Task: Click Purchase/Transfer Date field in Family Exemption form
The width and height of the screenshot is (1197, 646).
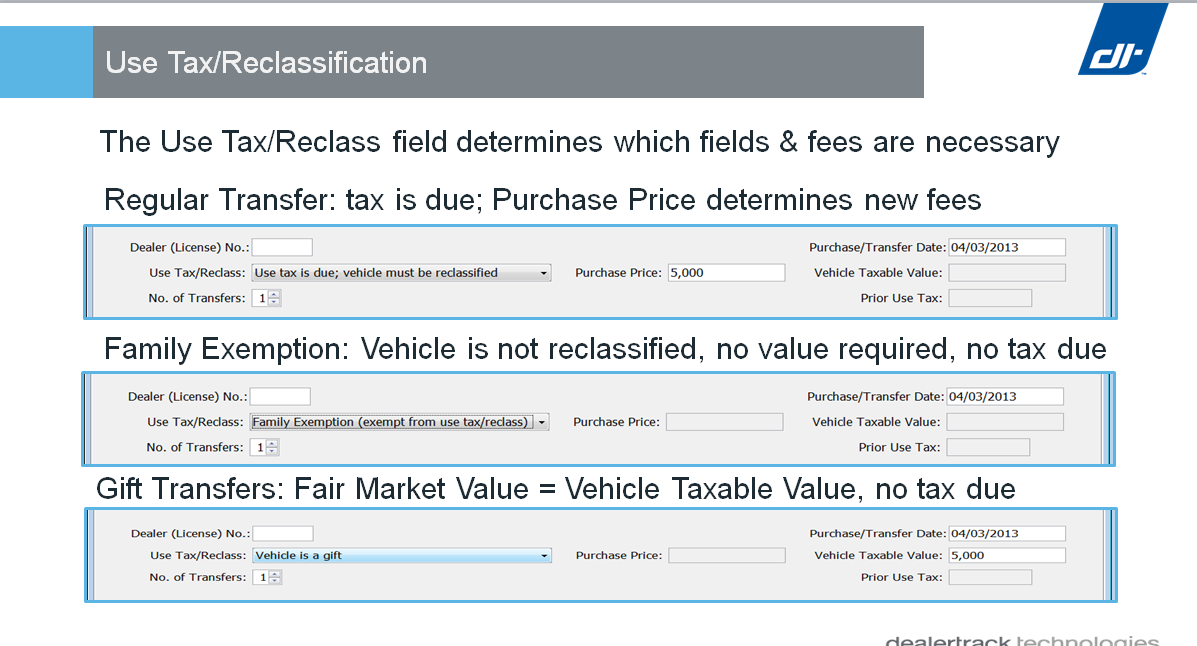Action: point(1004,397)
